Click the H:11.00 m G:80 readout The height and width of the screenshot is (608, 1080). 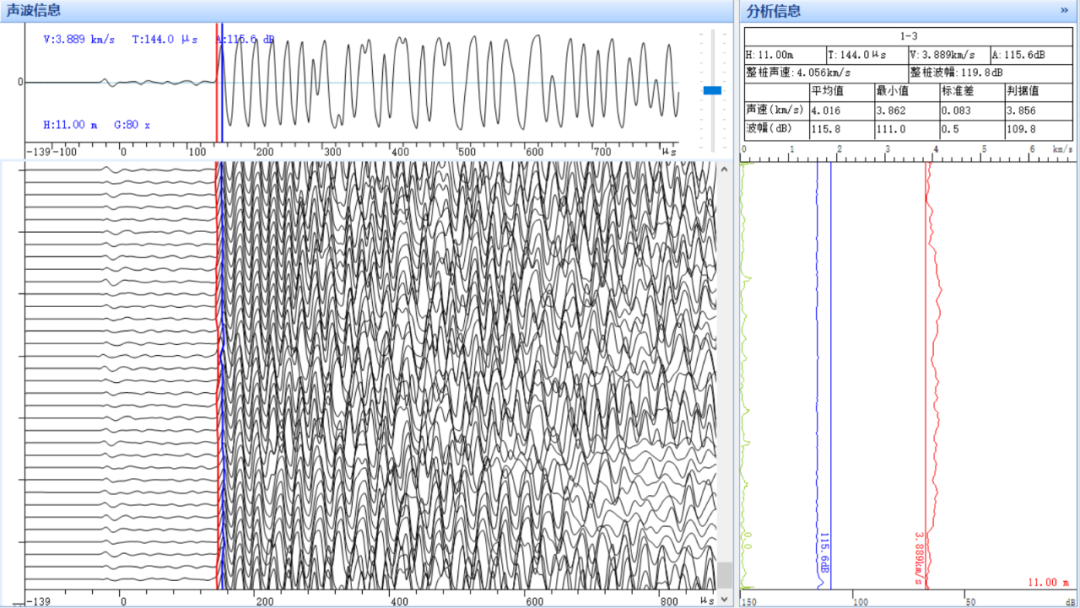[x=96, y=125]
